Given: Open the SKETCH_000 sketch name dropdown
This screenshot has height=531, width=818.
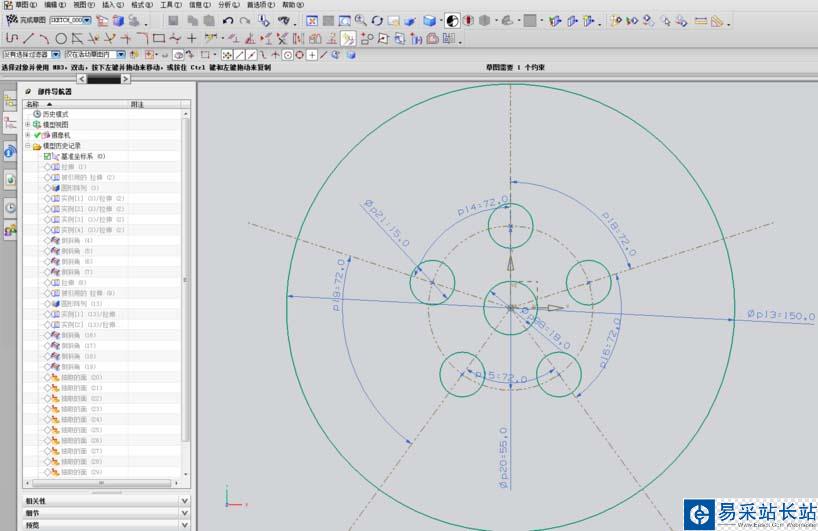Looking at the screenshot, I should pyautogui.click(x=87, y=20).
